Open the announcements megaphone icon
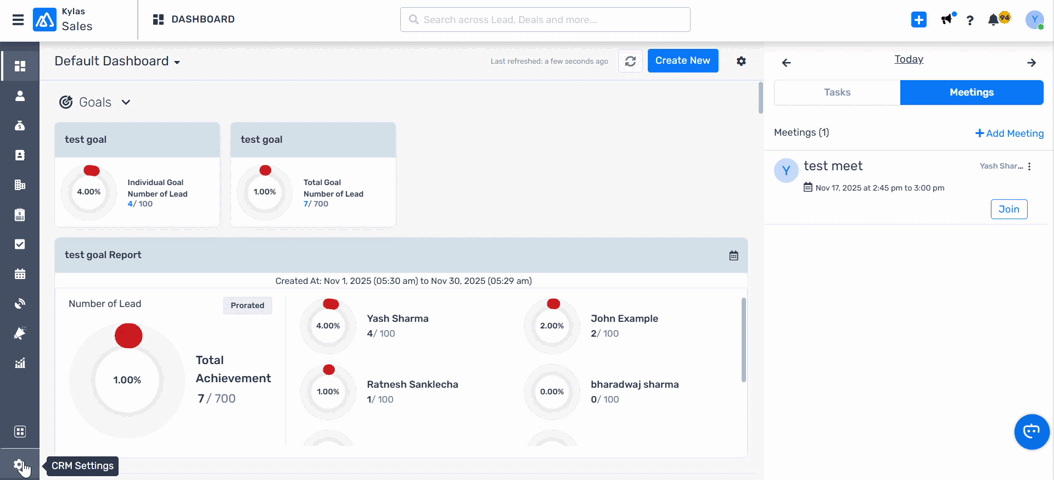 [946, 20]
